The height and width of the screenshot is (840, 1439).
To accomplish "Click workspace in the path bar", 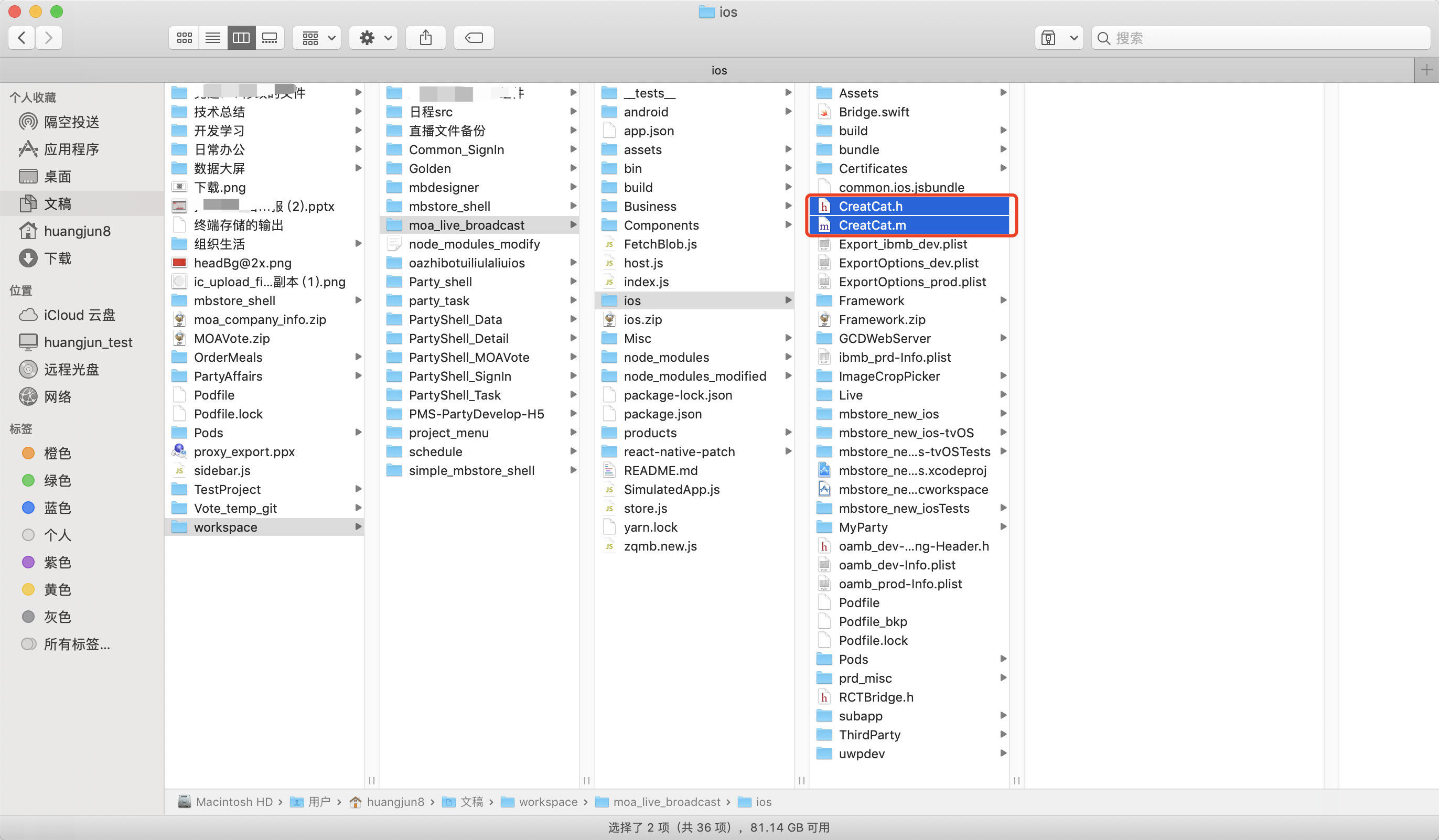I will pos(547,802).
